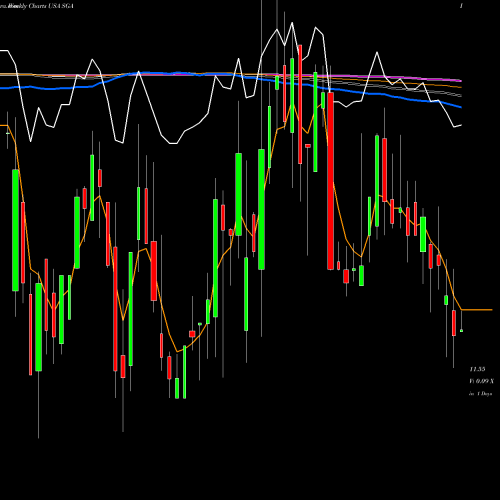Click the 'V: 0.09 X' volume label

point(482,381)
